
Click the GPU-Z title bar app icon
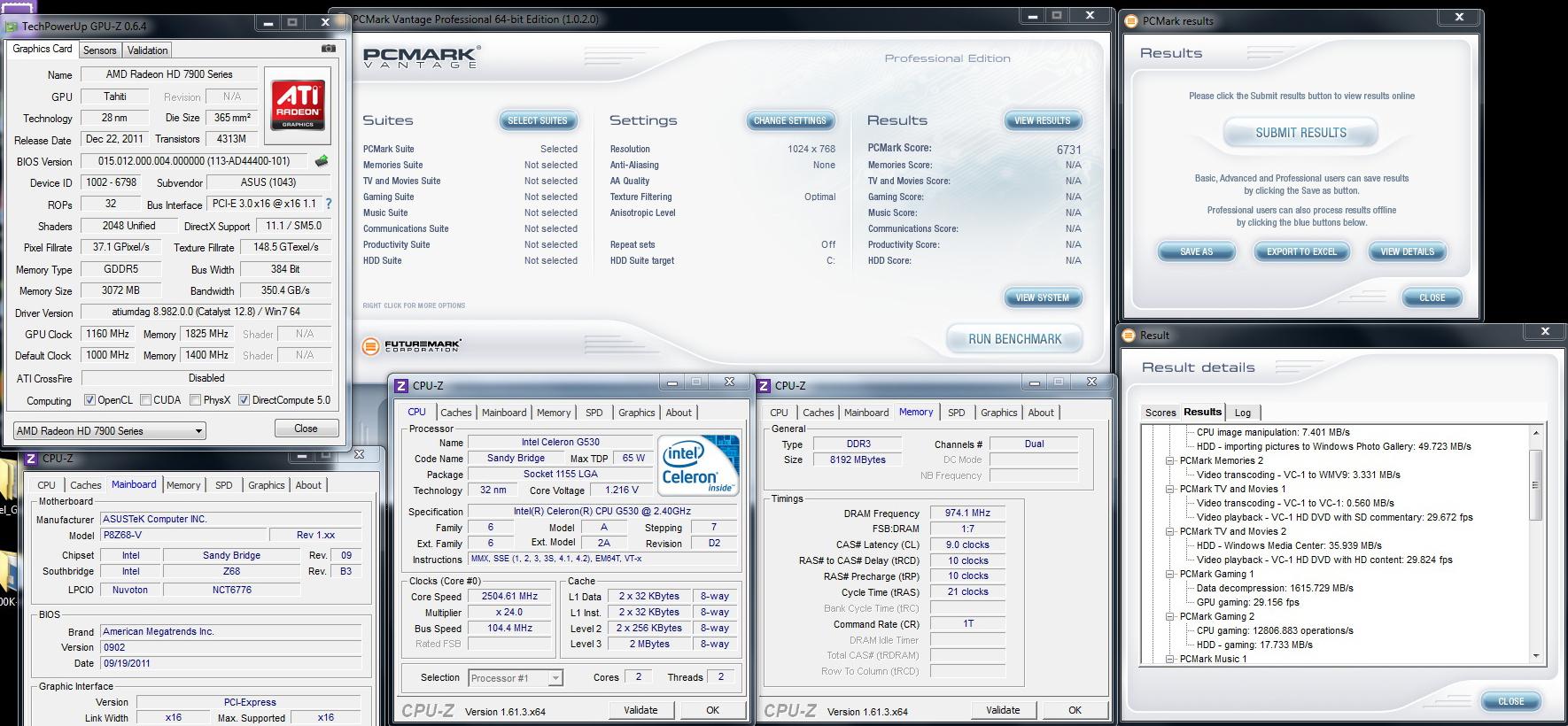click(x=12, y=27)
